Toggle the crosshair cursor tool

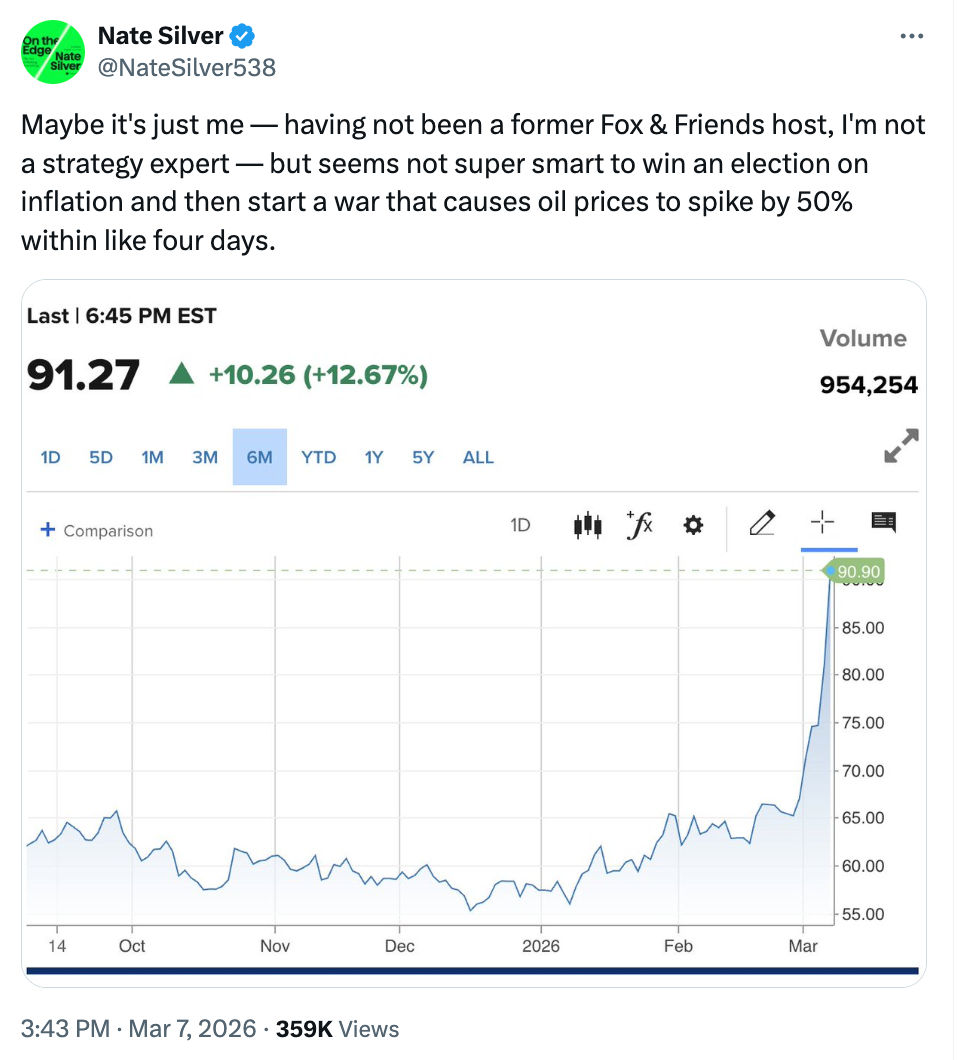click(822, 523)
